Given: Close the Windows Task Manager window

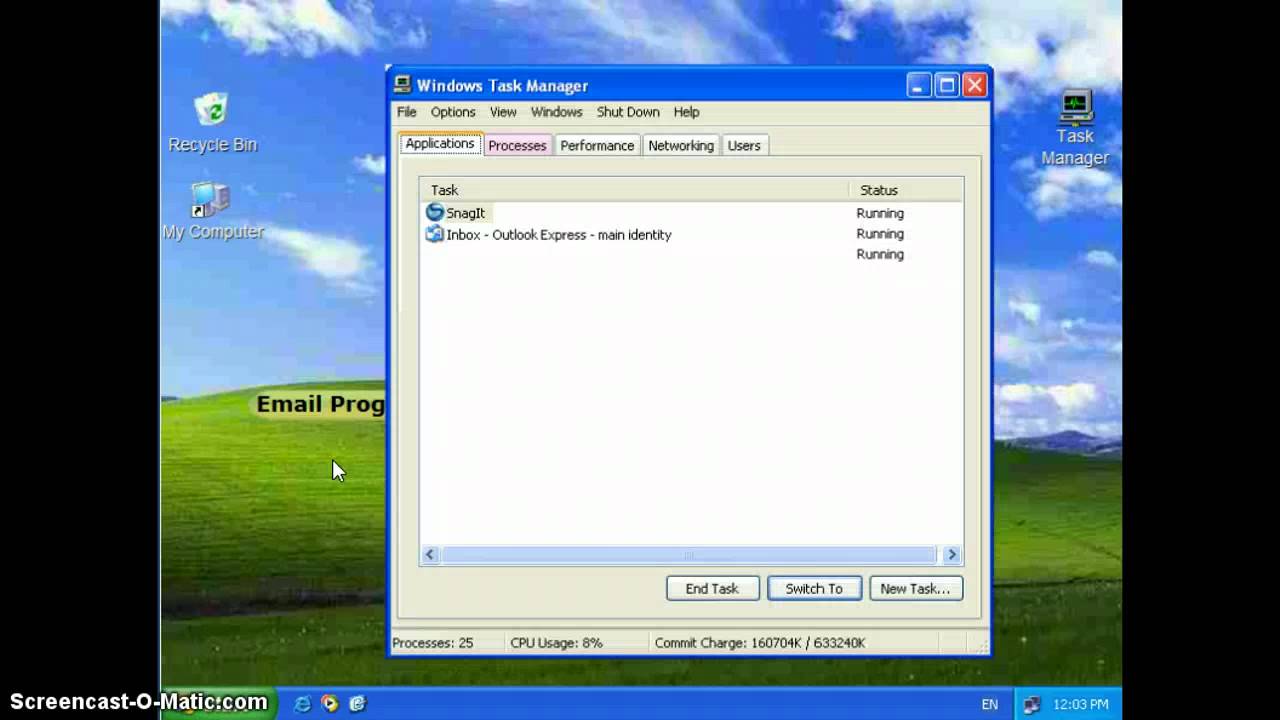Looking at the screenshot, I should [x=974, y=85].
